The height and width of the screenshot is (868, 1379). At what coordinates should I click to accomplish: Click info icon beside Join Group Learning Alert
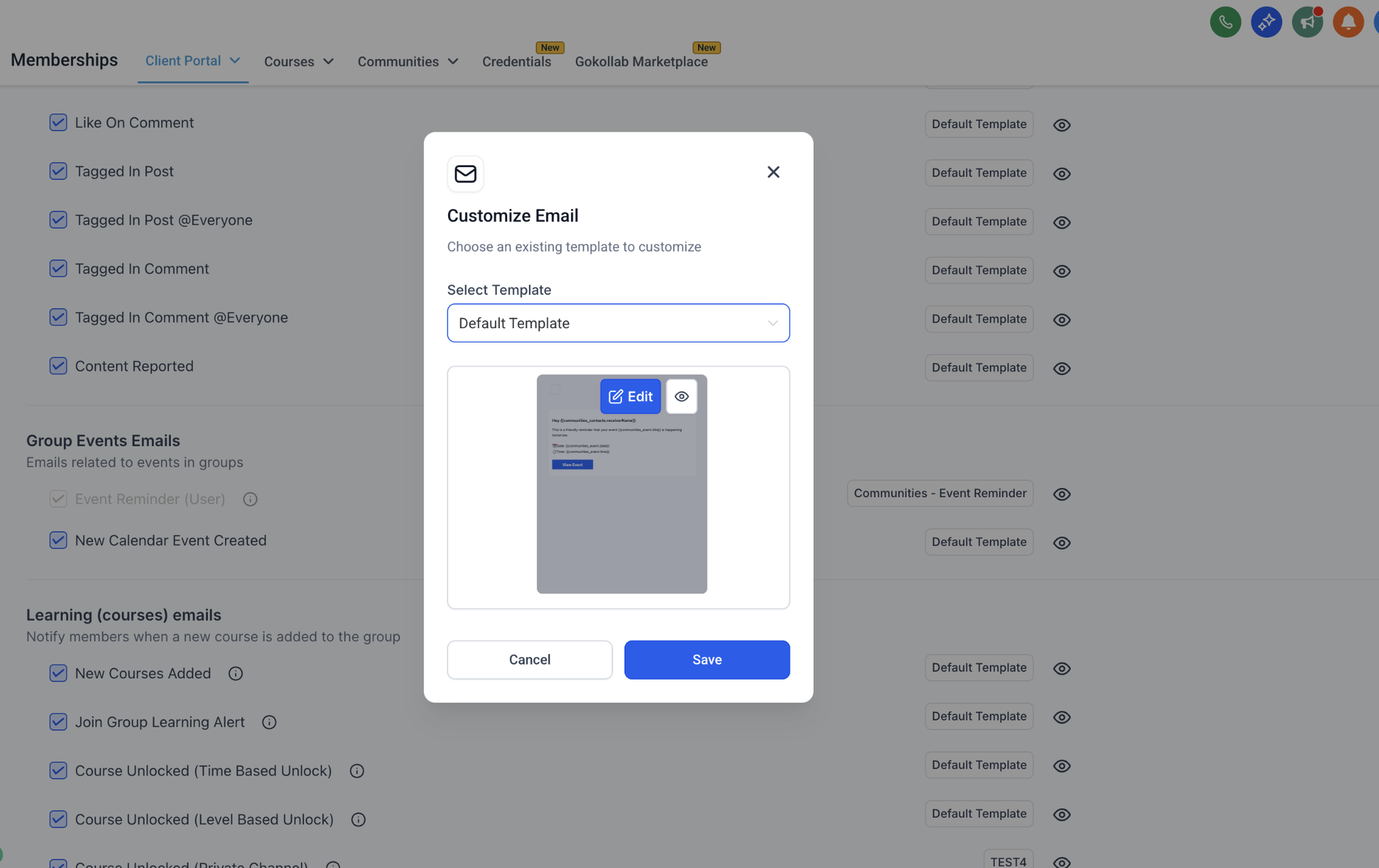[x=269, y=723]
